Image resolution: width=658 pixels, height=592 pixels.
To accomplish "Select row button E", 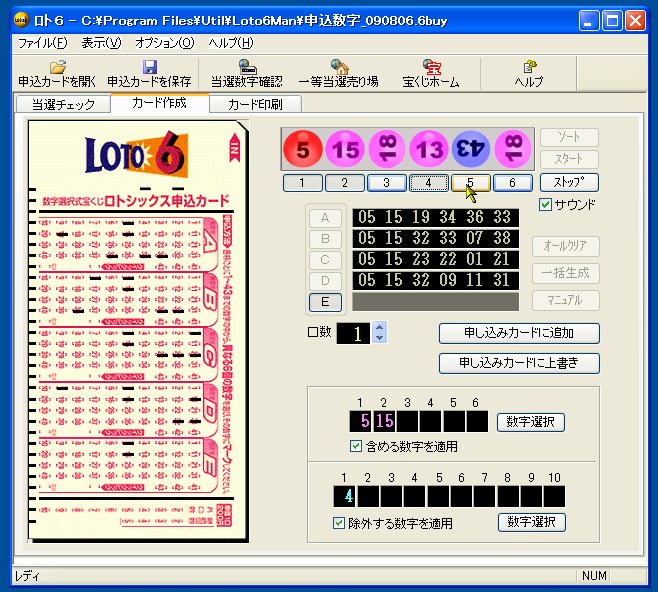I will [x=325, y=302].
